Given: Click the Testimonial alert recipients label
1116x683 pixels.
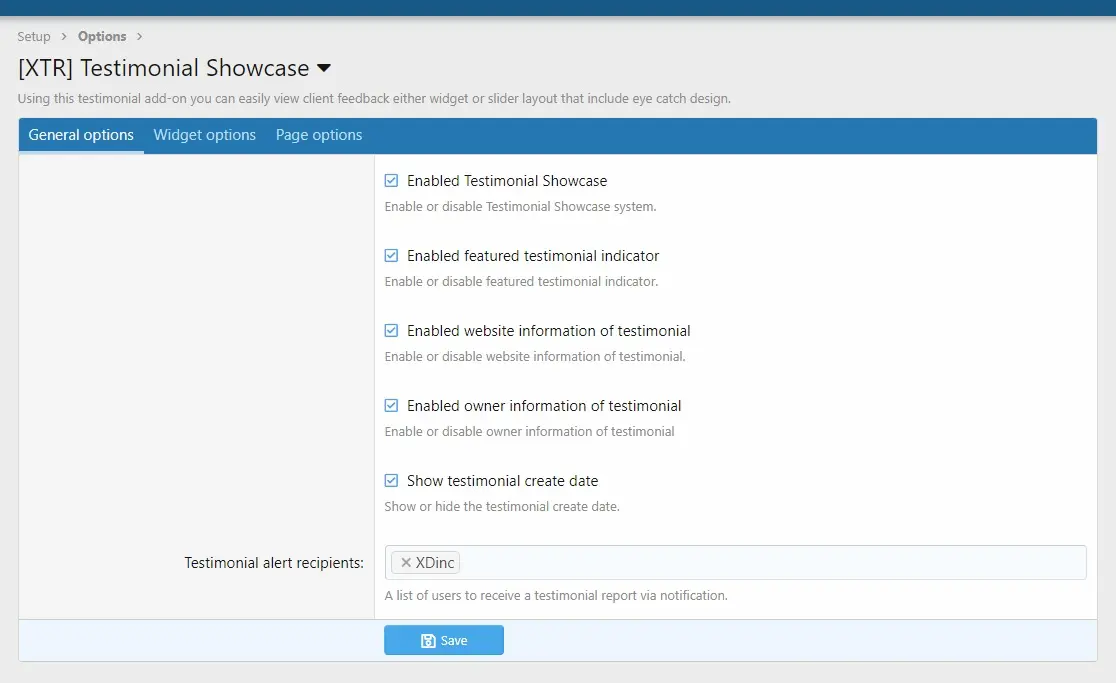Looking at the screenshot, I should [274, 563].
